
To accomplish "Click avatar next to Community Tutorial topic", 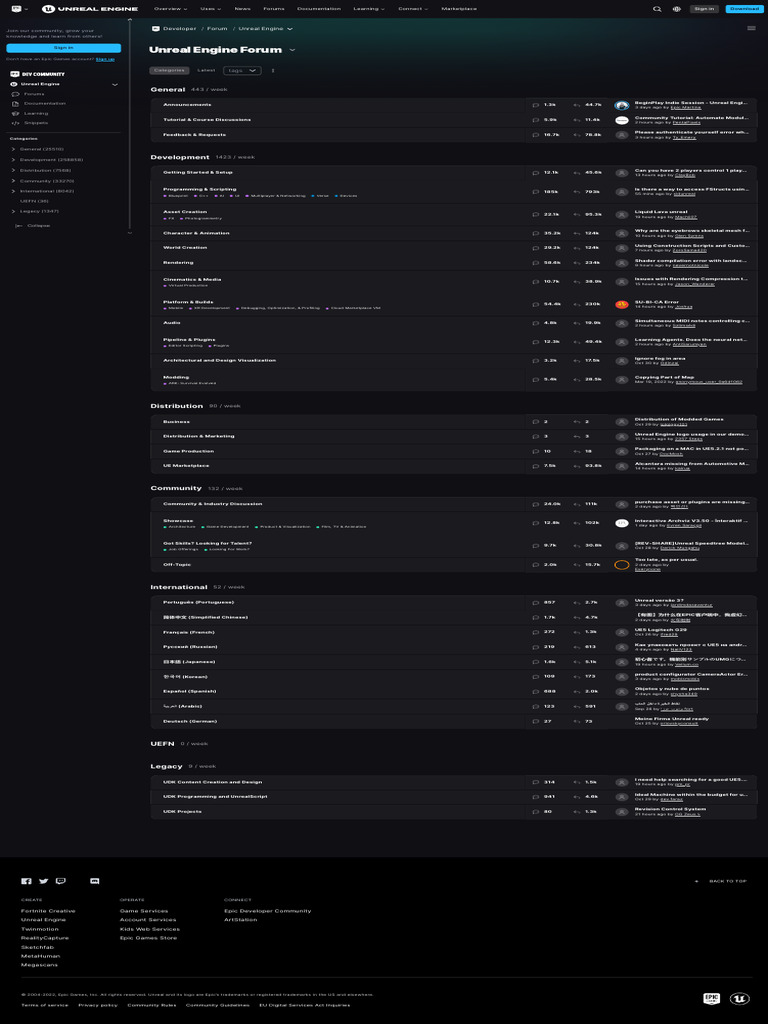I will click(x=622, y=120).
